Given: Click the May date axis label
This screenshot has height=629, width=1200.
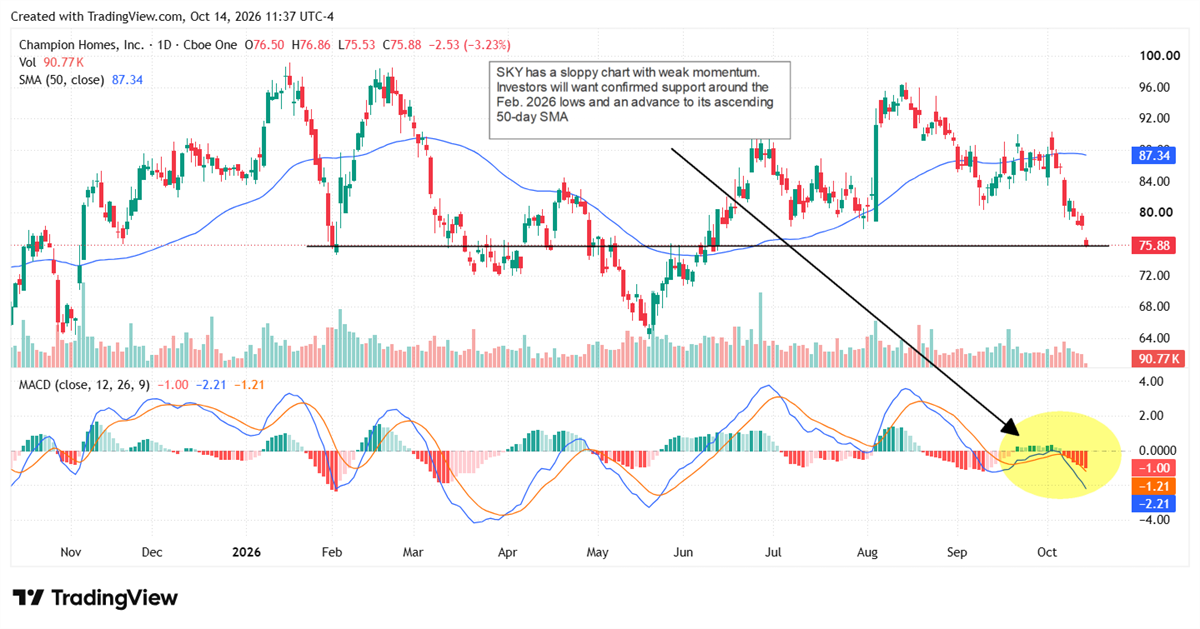Looking at the screenshot, I should [x=597, y=552].
